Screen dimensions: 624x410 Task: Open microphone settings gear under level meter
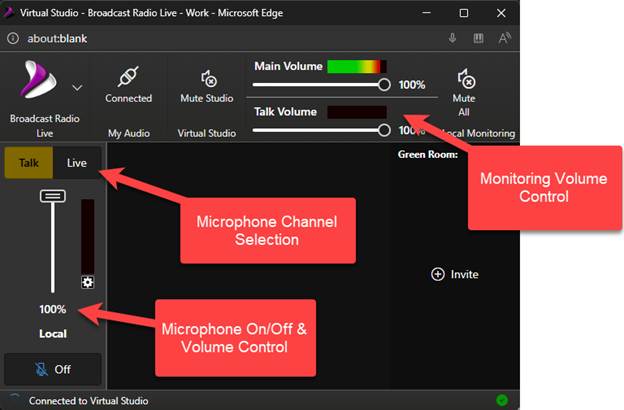click(88, 282)
